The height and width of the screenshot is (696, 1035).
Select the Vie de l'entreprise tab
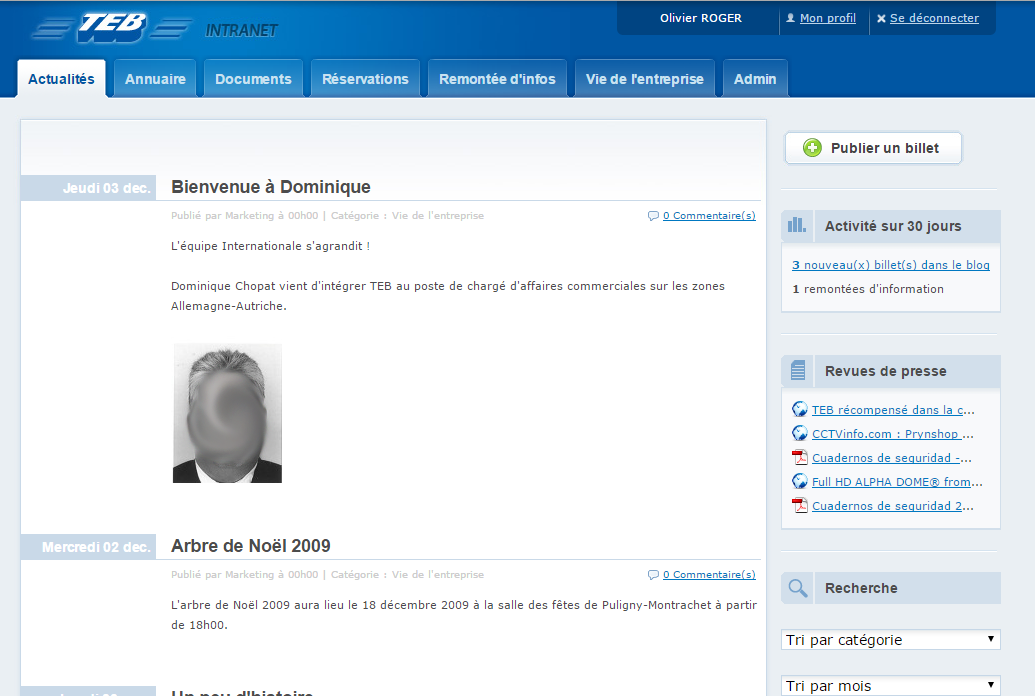point(645,79)
